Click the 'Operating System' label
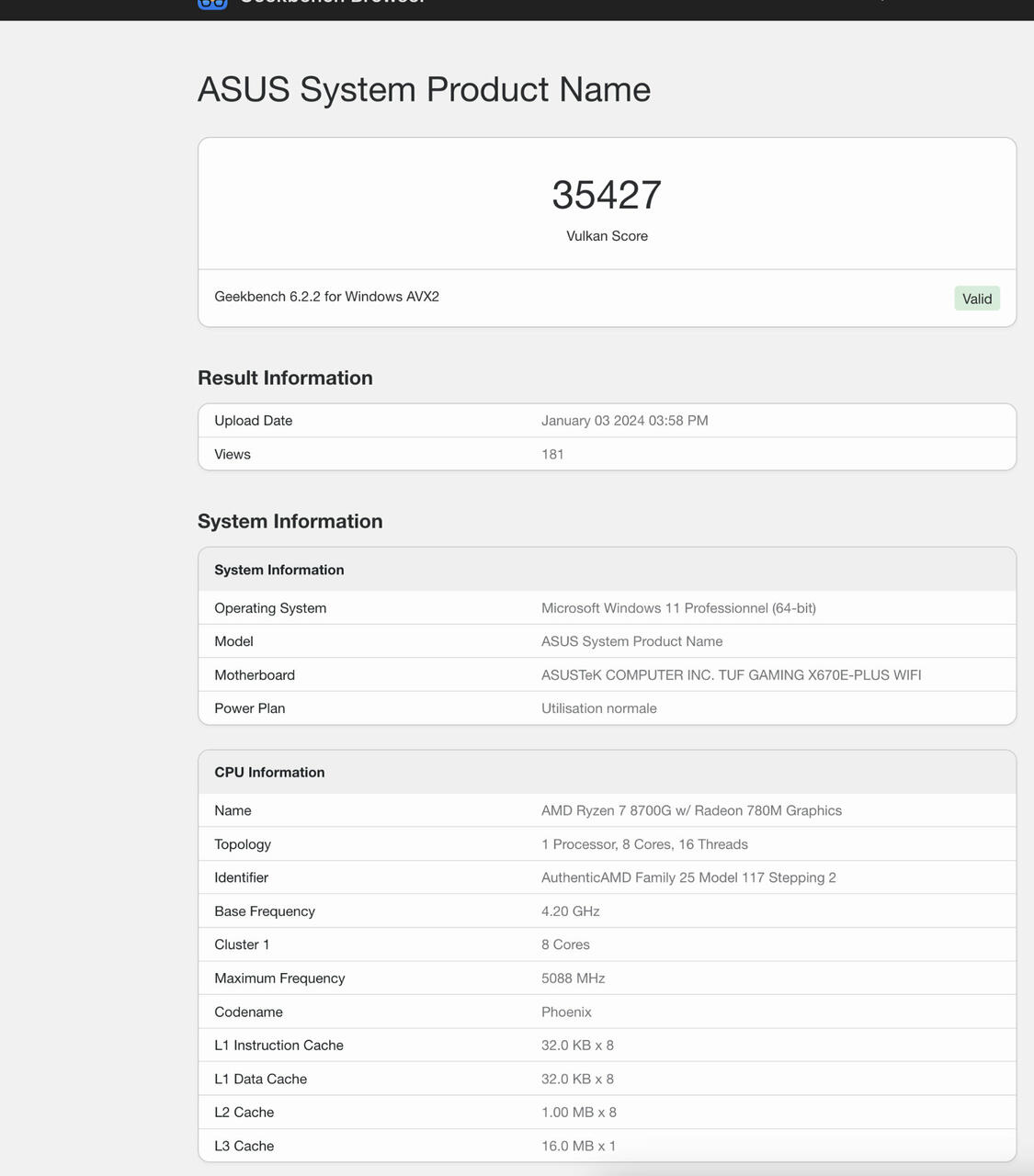The image size is (1034, 1176). point(270,608)
